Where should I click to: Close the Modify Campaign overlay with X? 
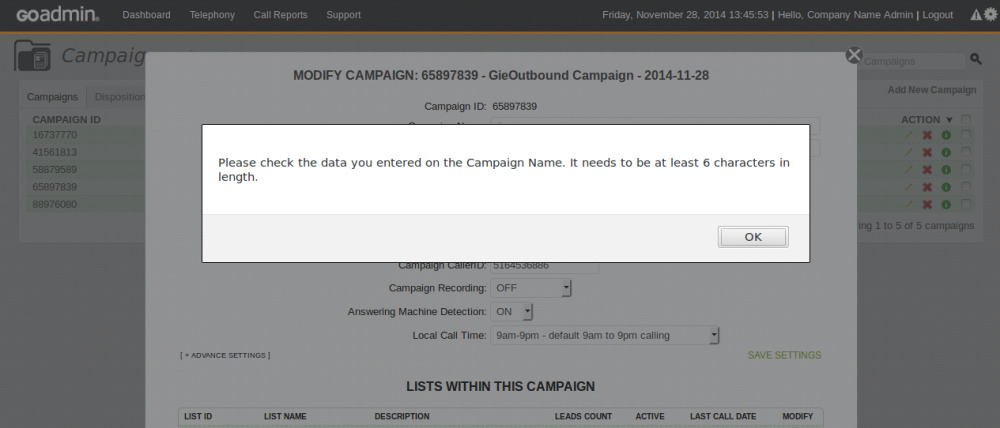click(x=854, y=55)
